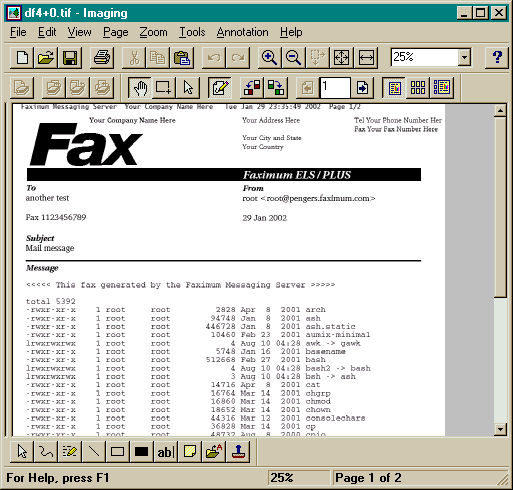Select the Highlighter annotation tool
Image resolution: width=513 pixels, height=490 pixels.
point(70,452)
